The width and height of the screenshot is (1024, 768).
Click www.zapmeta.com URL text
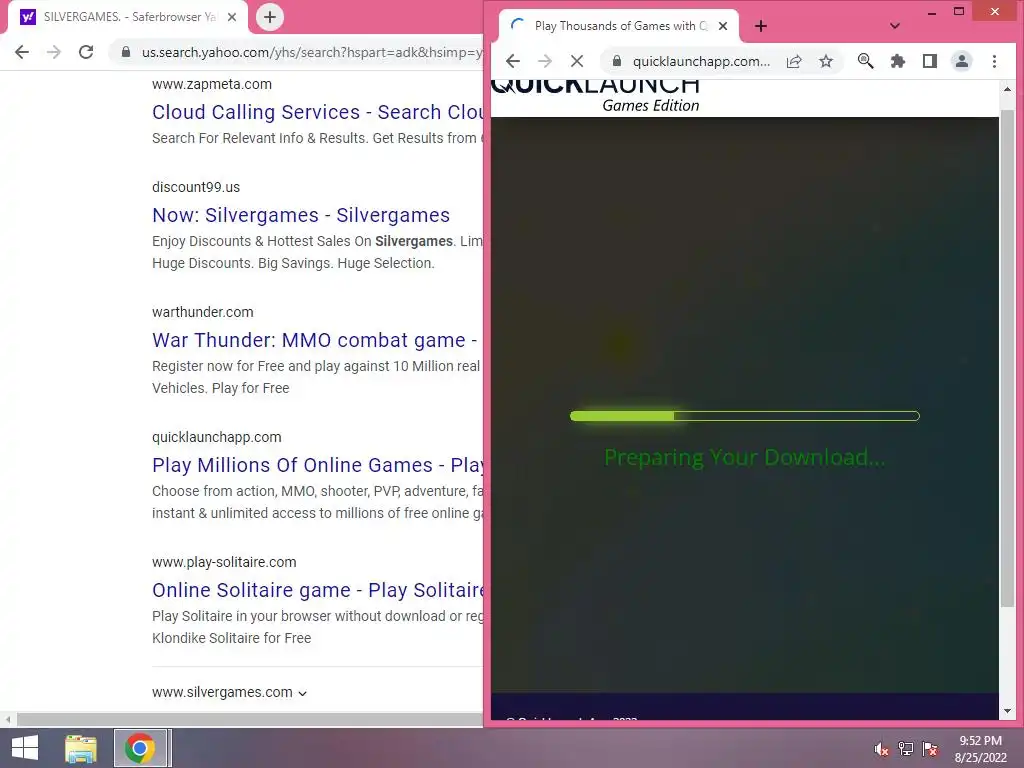point(212,84)
